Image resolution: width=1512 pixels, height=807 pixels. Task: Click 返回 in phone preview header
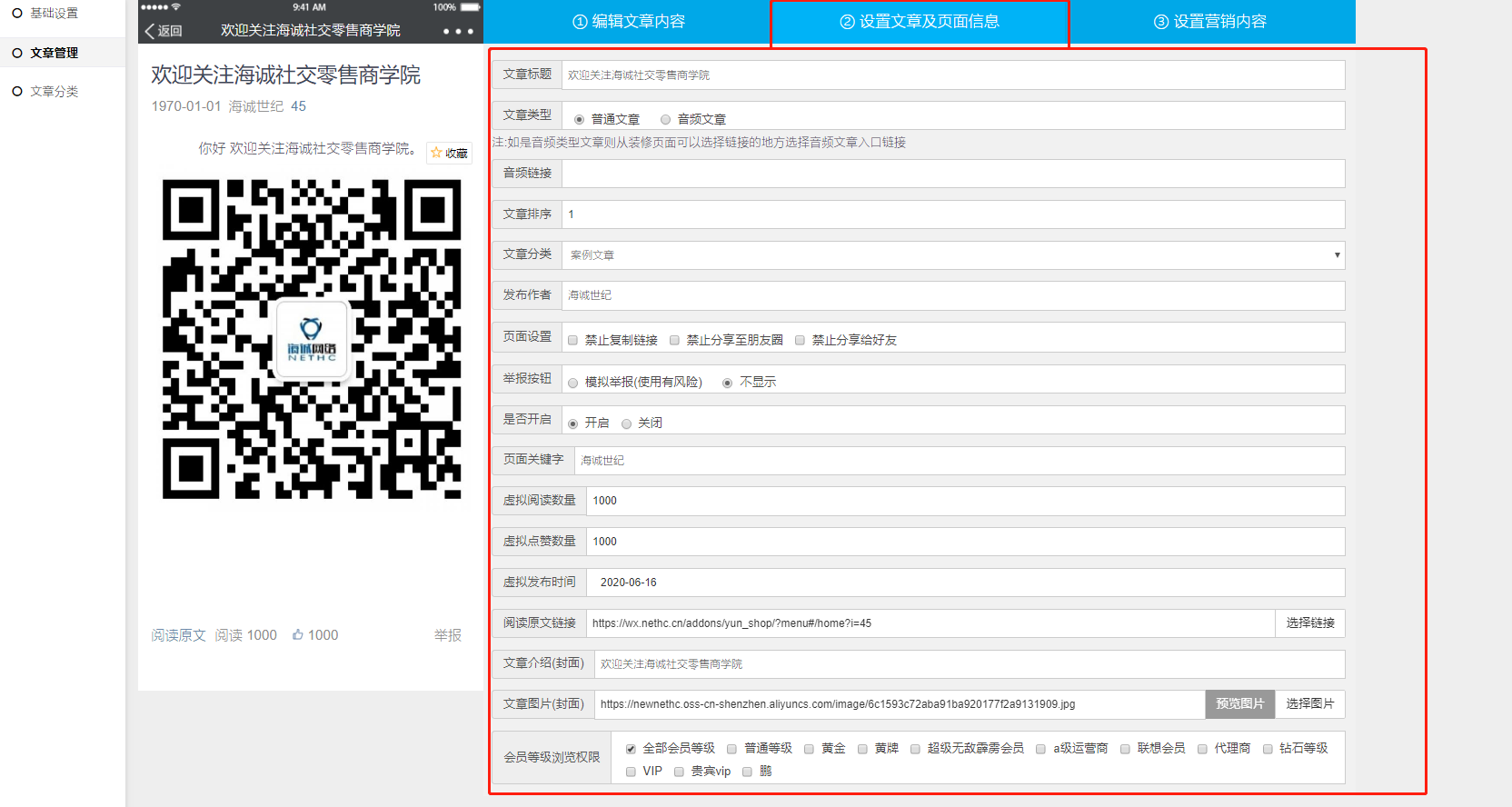coord(170,31)
